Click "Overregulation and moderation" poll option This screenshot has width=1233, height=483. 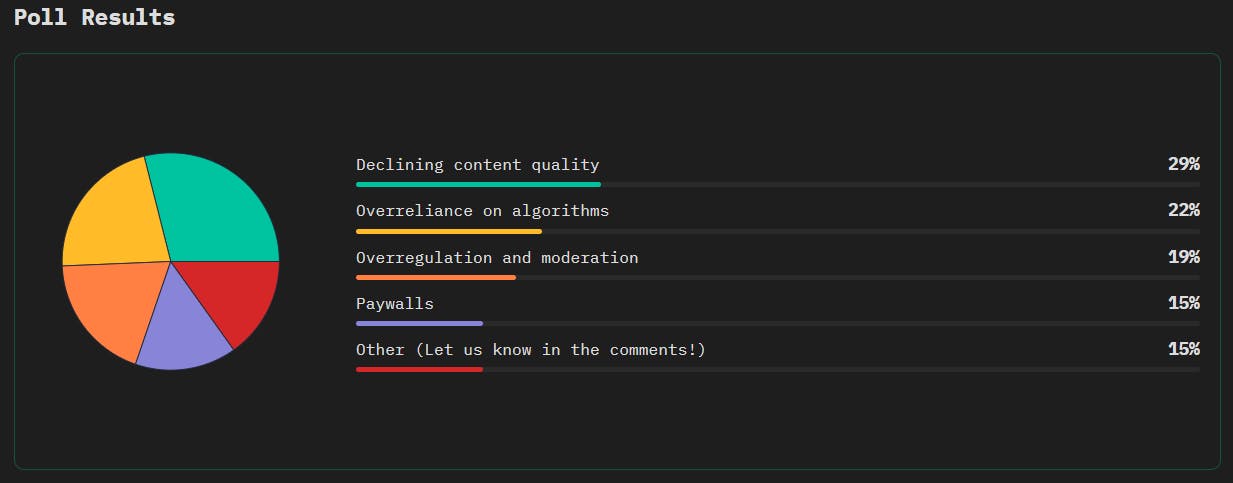click(497, 257)
